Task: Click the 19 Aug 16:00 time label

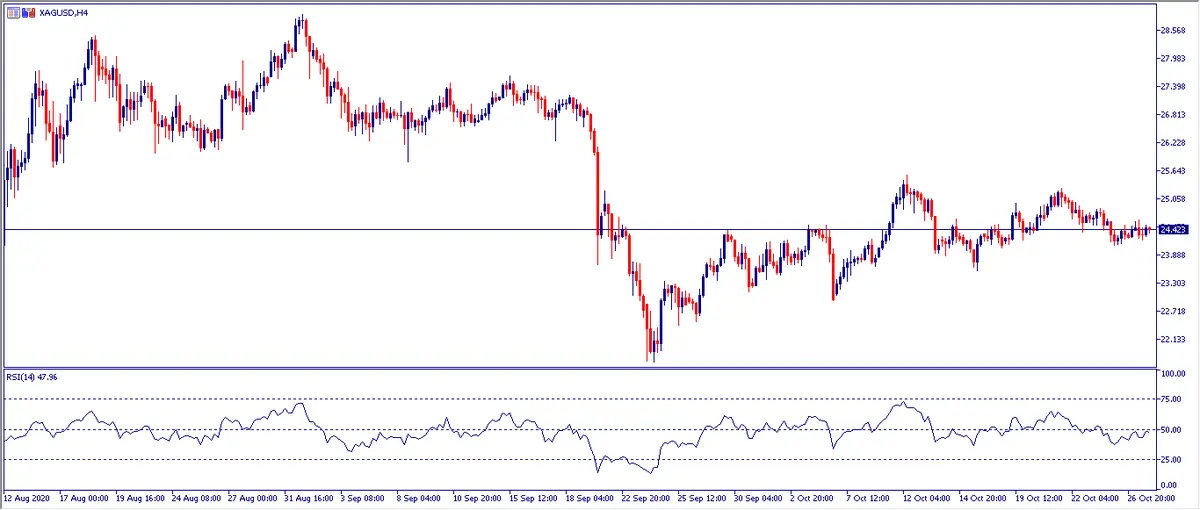Action: tap(138, 497)
